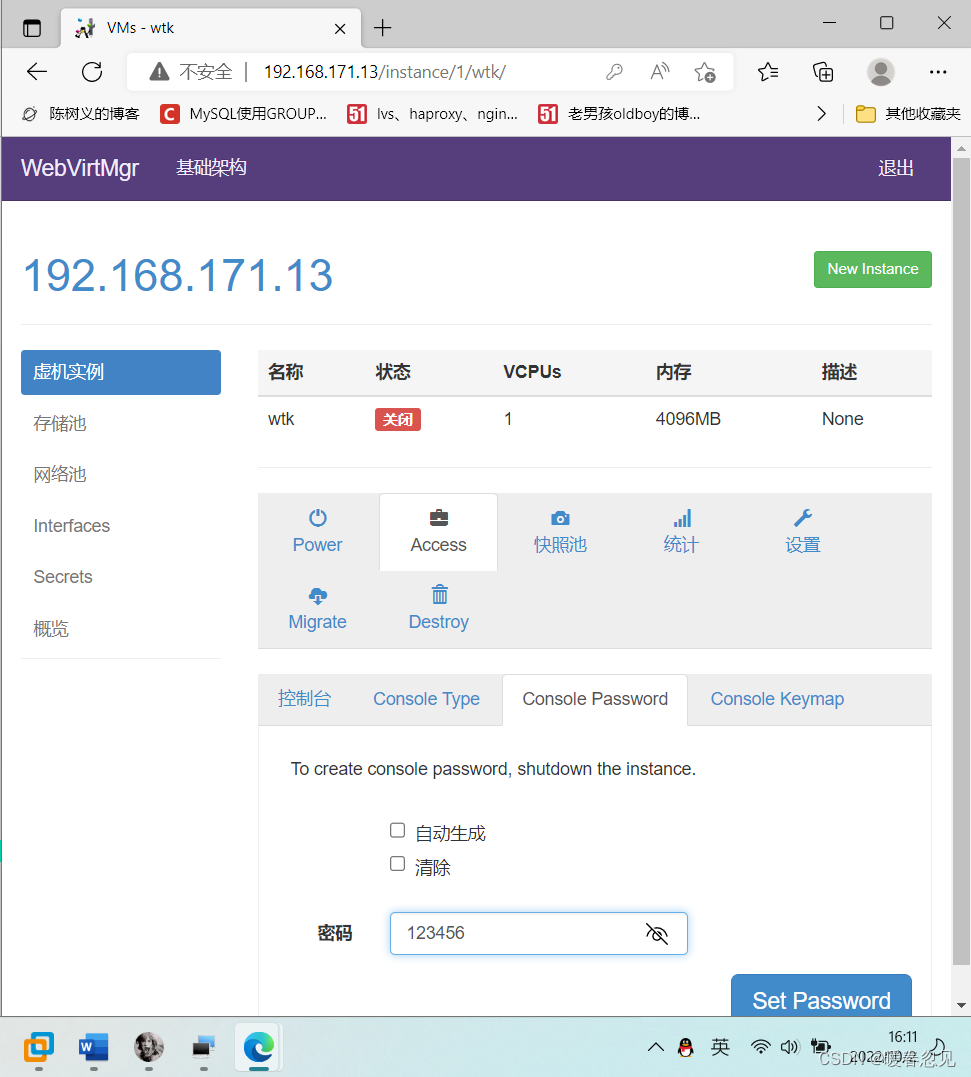Switch to Console Type sub-tab
The width and height of the screenshot is (971, 1077).
click(x=426, y=699)
